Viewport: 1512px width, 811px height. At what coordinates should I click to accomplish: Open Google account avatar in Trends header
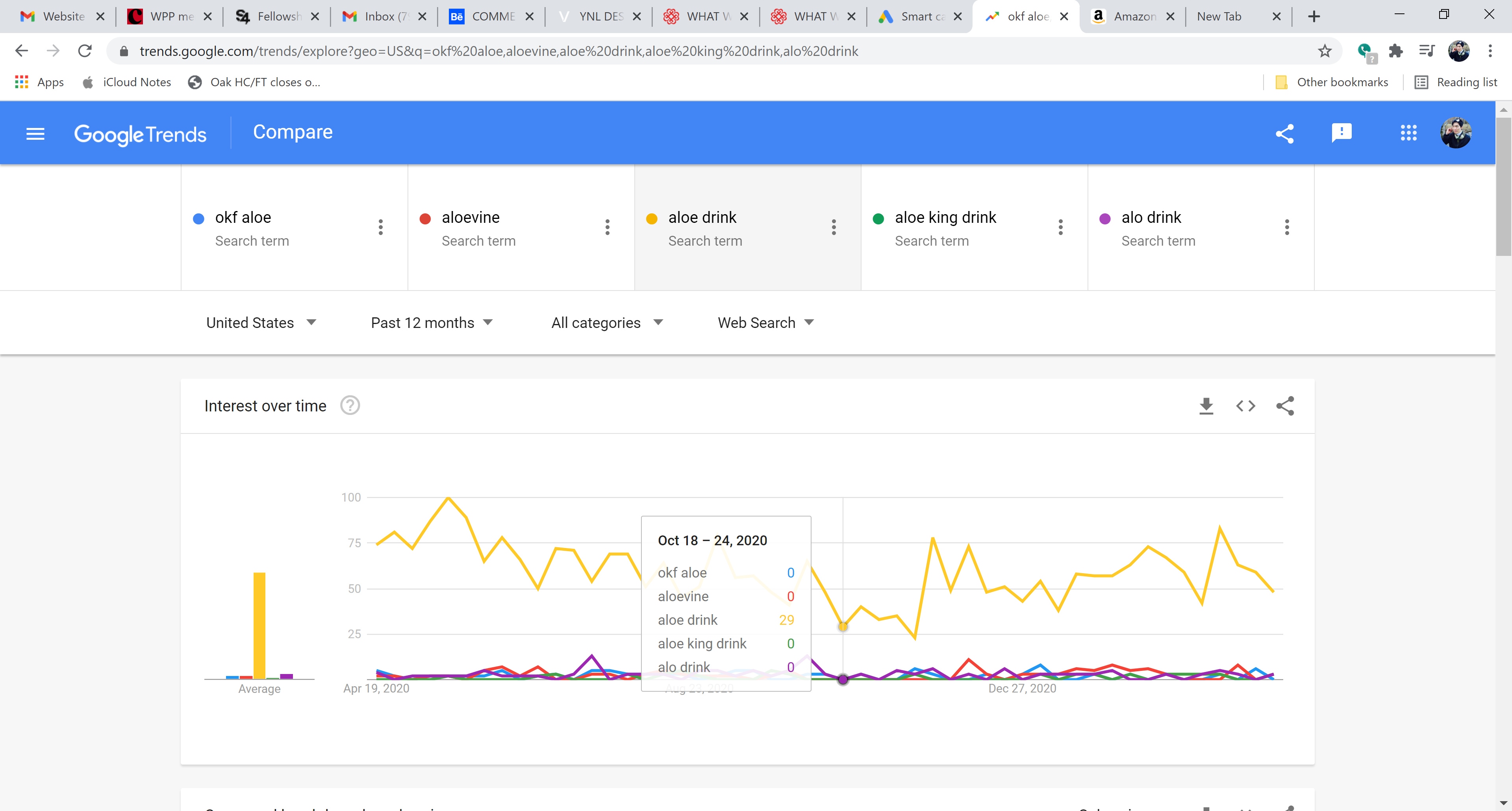tap(1456, 133)
